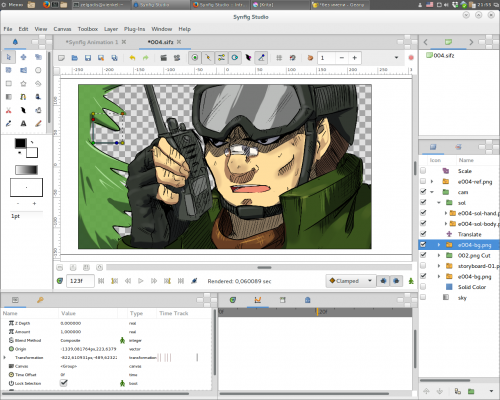Toggle show grid on canvas
The image size is (500, 400).
pyautogui.click(x=279, y=58)
